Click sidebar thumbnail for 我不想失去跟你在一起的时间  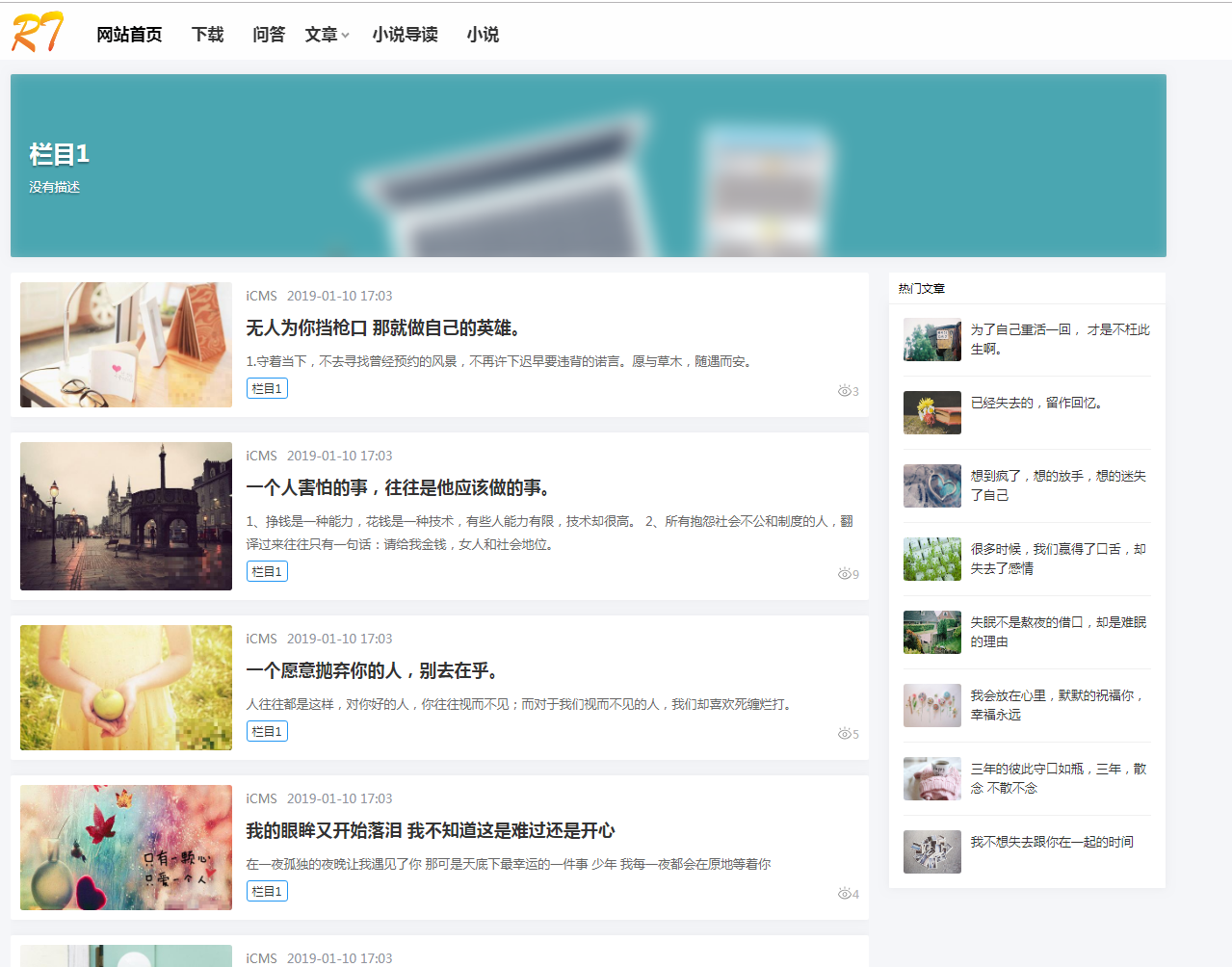pyautogui.click(x=932, y=851)
